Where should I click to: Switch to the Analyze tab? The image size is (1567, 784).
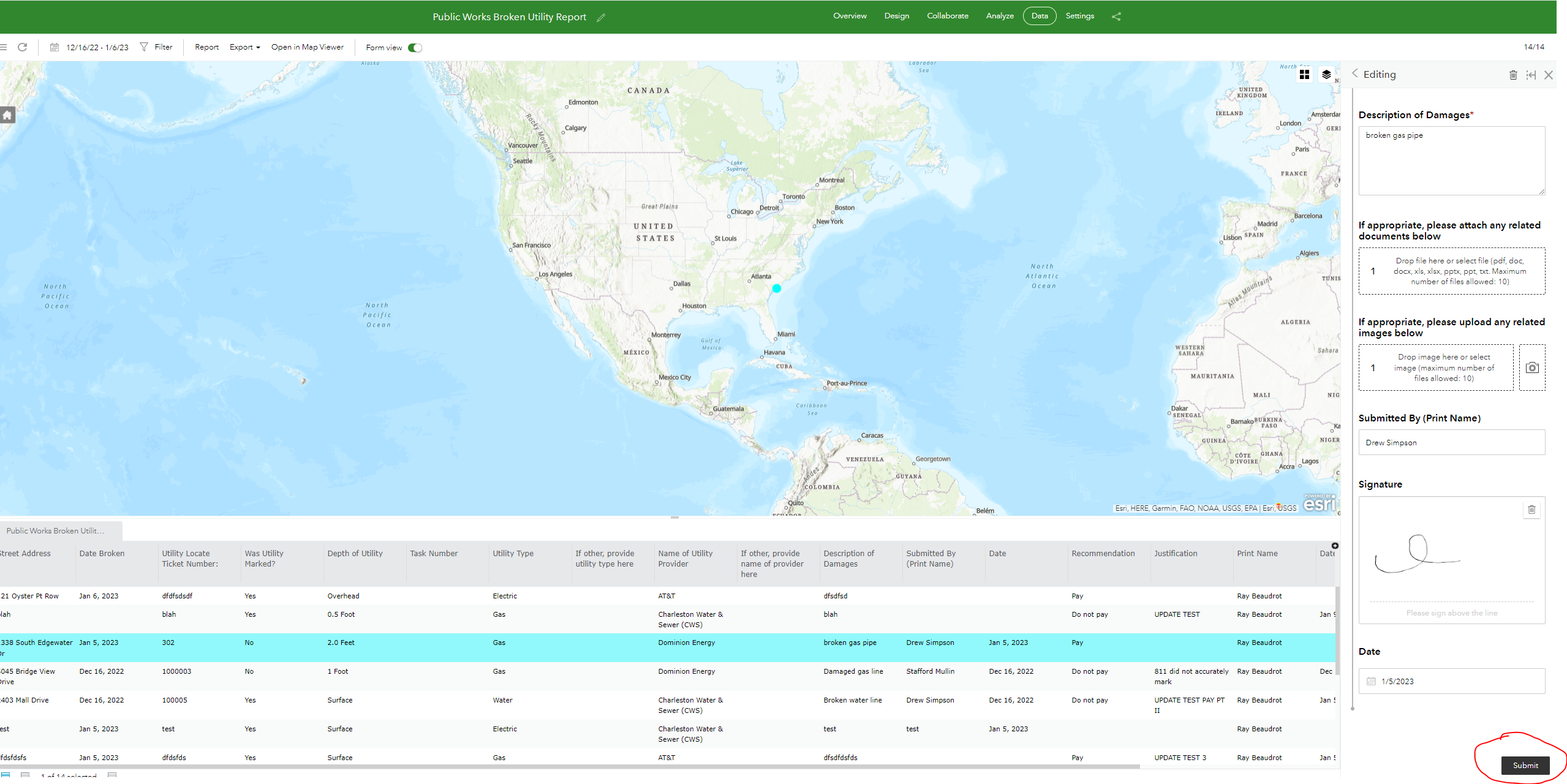click(1000, 16)
